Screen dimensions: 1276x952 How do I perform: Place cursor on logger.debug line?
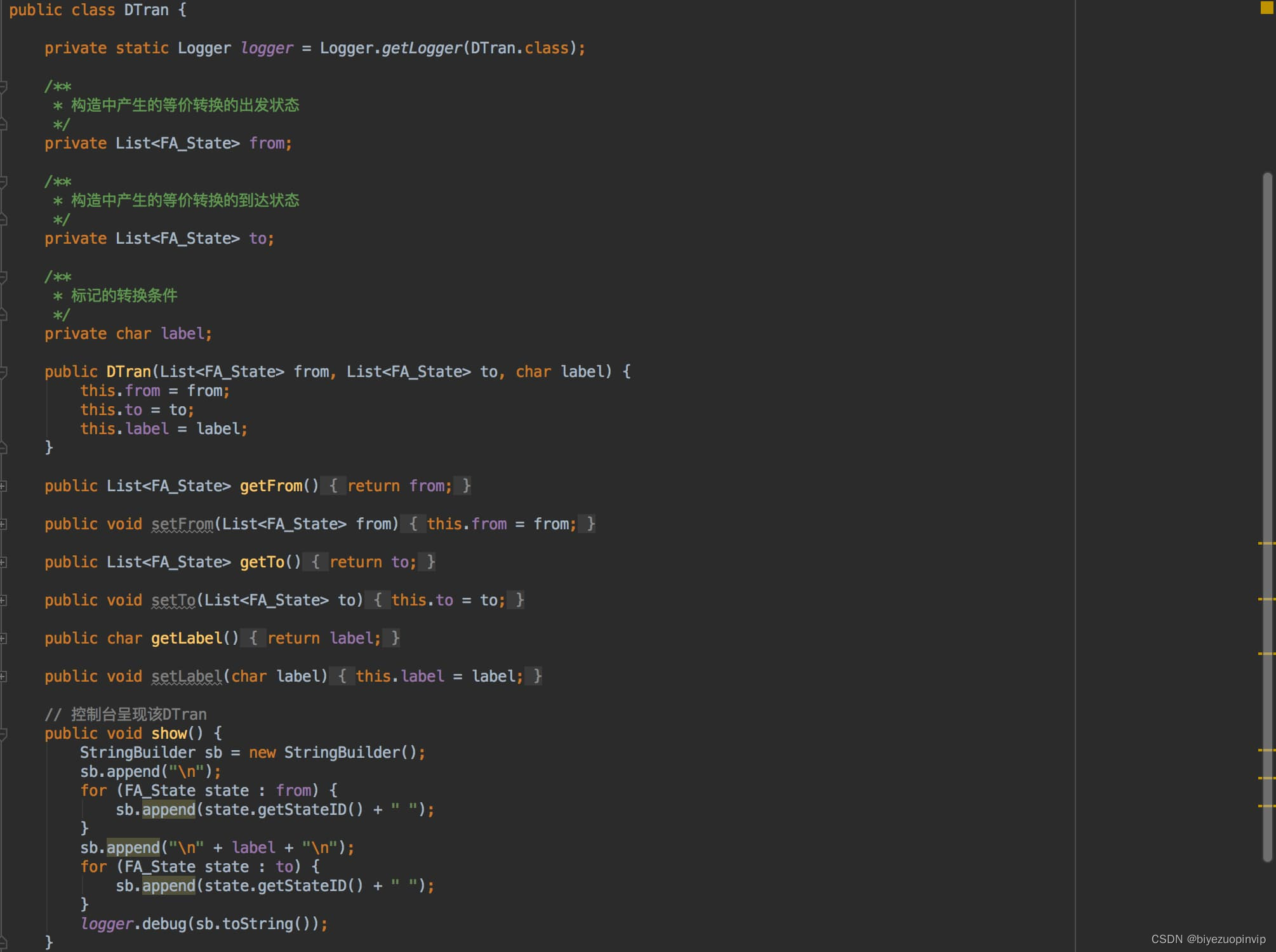(x=203, y=924)
